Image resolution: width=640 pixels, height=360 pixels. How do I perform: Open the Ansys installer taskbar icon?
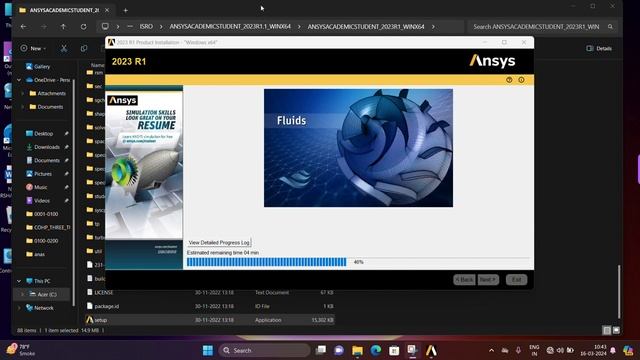431,350
